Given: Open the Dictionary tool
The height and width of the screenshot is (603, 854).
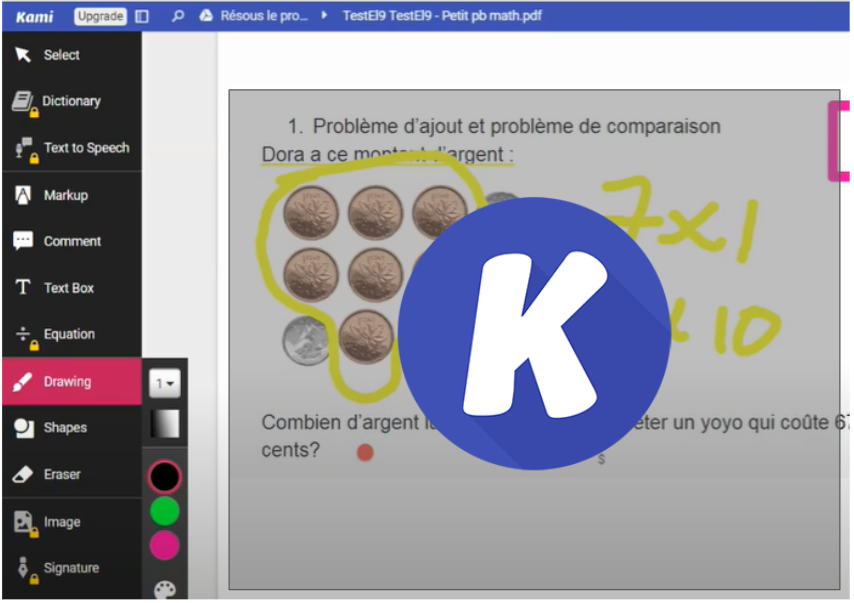Looking at the screenshot, I should pos(72,101).
